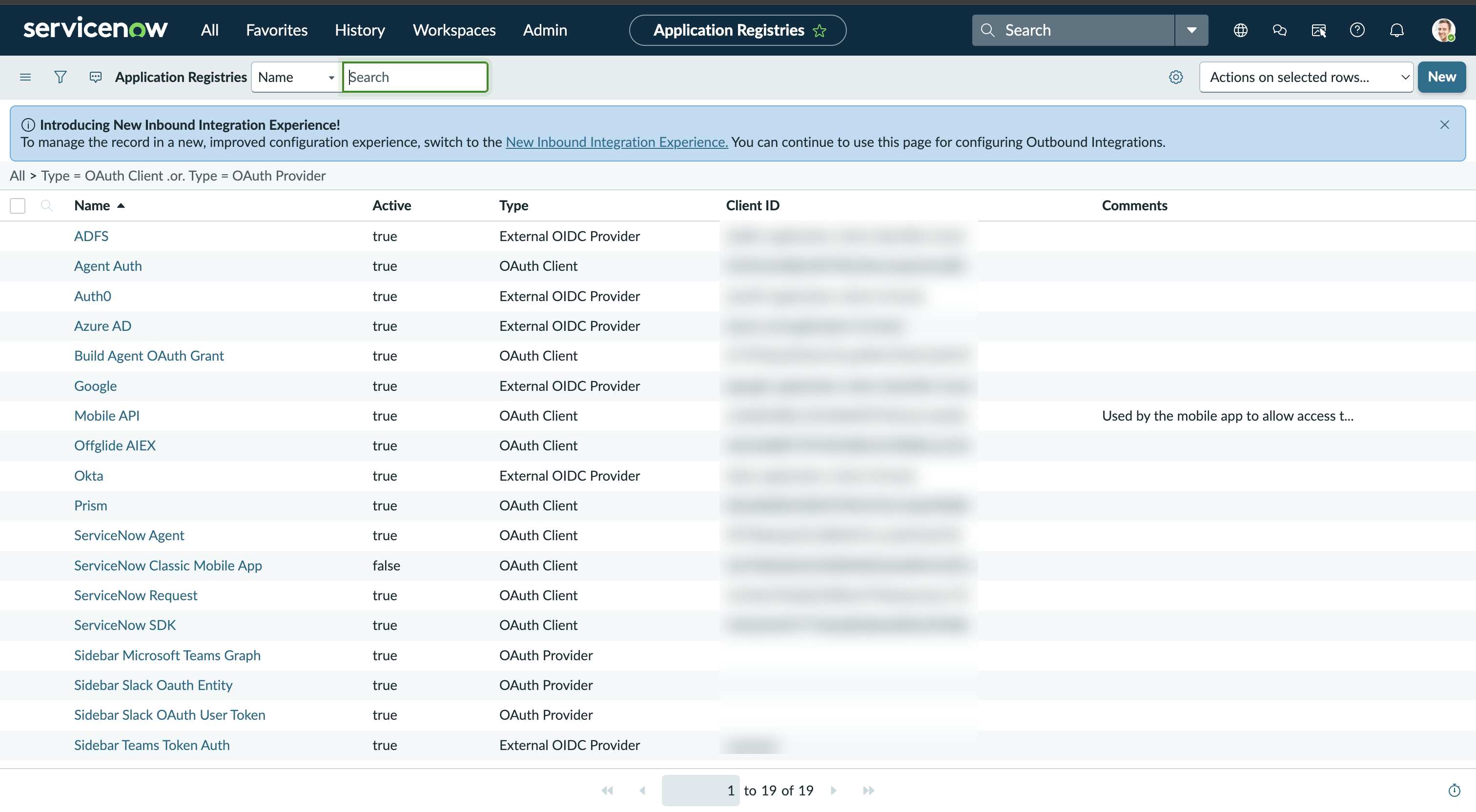Click the page number input box
This screenshot has height=812, width=1476.
click(700, 790)
